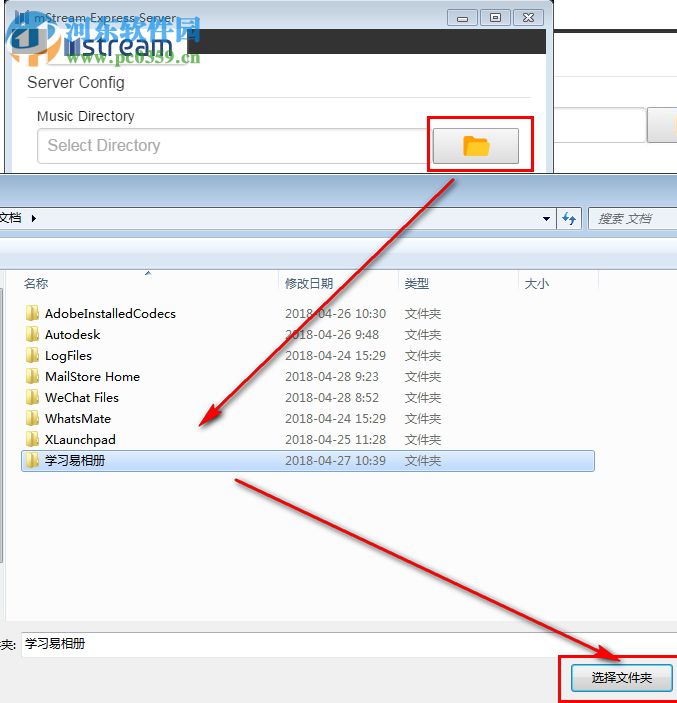677x703 pixels.
Task: Select the Autodesk folder icon
Action: coord(32,334)
